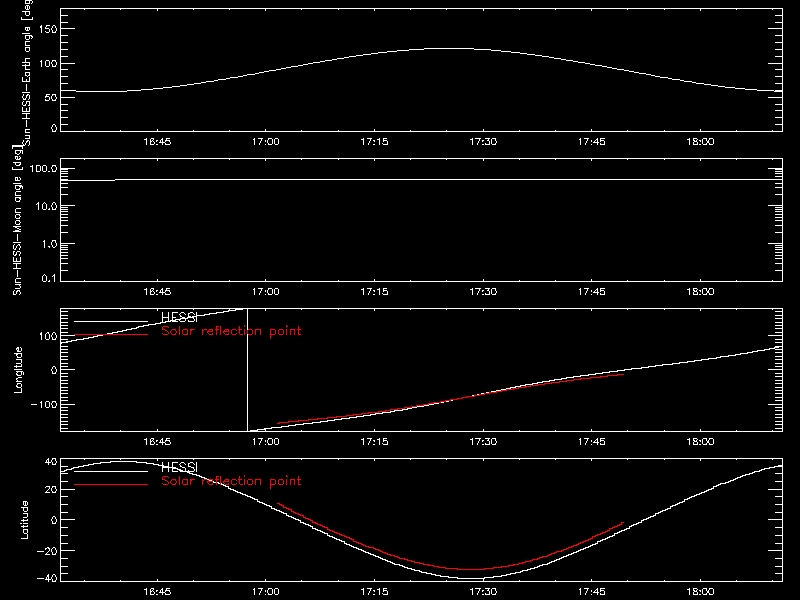Select the -40 tick on Latitude axis
The height and width of the screenshot is (600, 800).
pos(47,578)
